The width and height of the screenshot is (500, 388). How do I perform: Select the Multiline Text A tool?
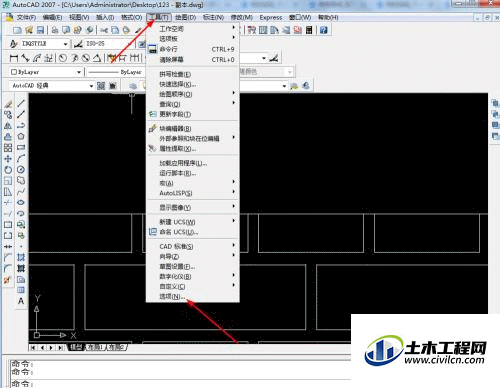[x=21, y=301]
